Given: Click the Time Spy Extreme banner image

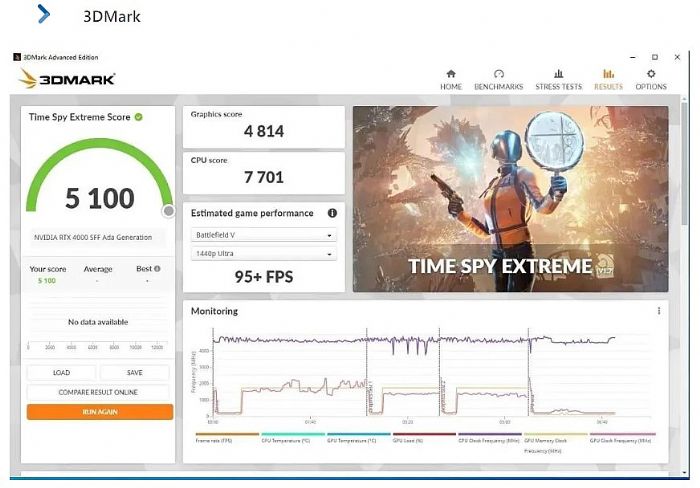Looking at the screenshot, I should click(x=510, y=199).
